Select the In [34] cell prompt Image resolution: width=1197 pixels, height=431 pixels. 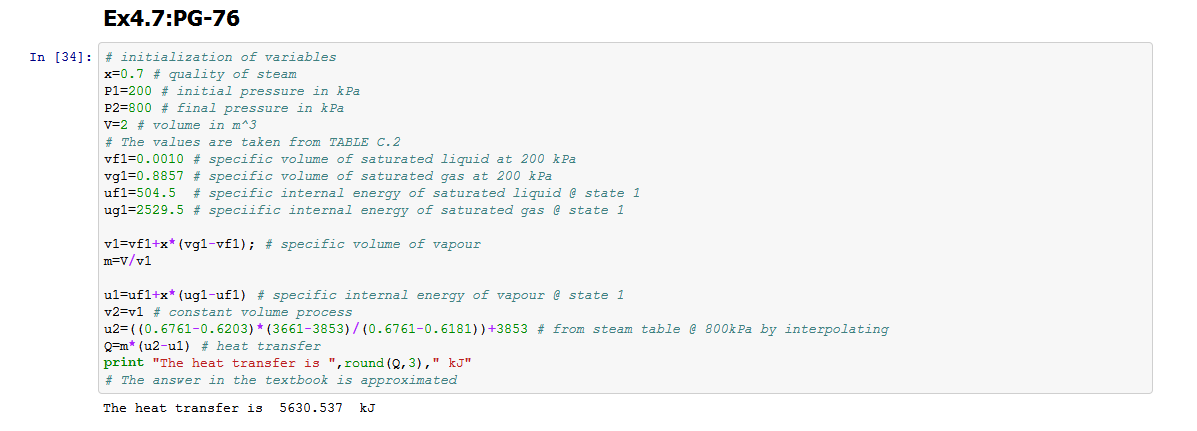63,57
